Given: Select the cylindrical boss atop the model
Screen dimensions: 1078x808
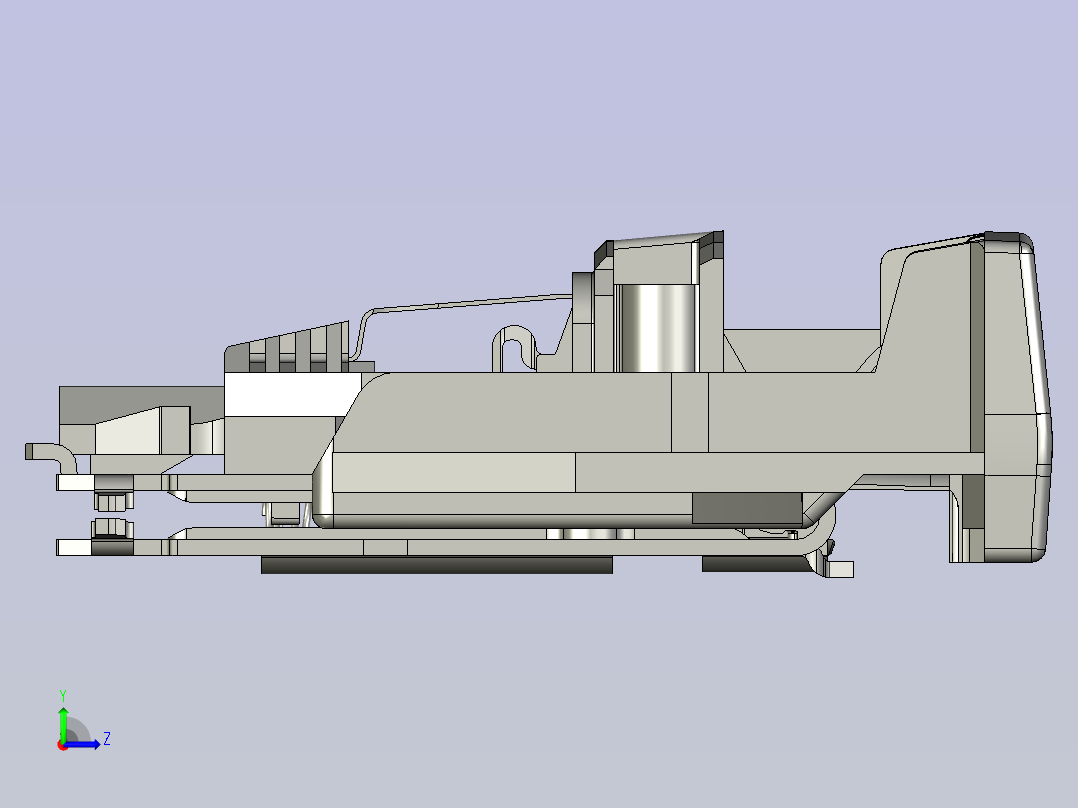Looking at the screenshot, I should pos(656,325).
